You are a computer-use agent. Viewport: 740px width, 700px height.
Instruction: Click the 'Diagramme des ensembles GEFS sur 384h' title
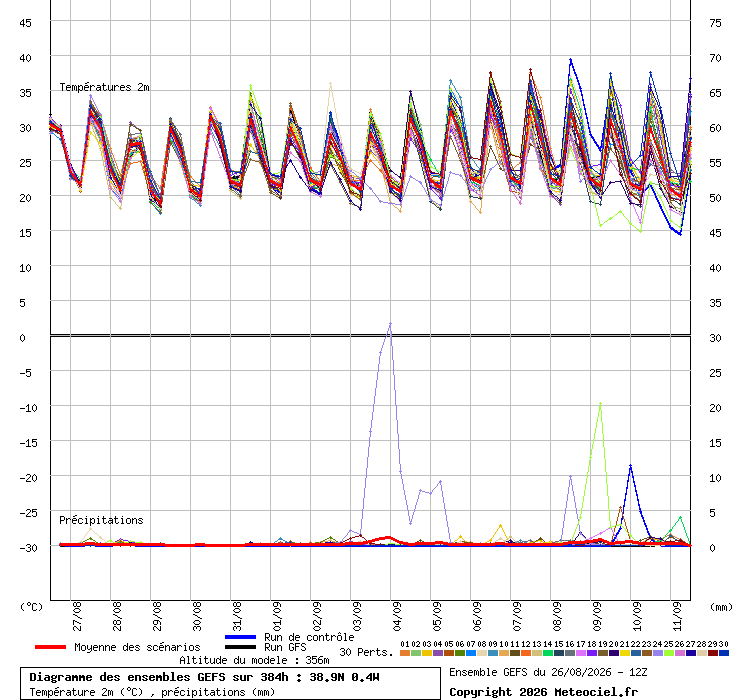159,677
